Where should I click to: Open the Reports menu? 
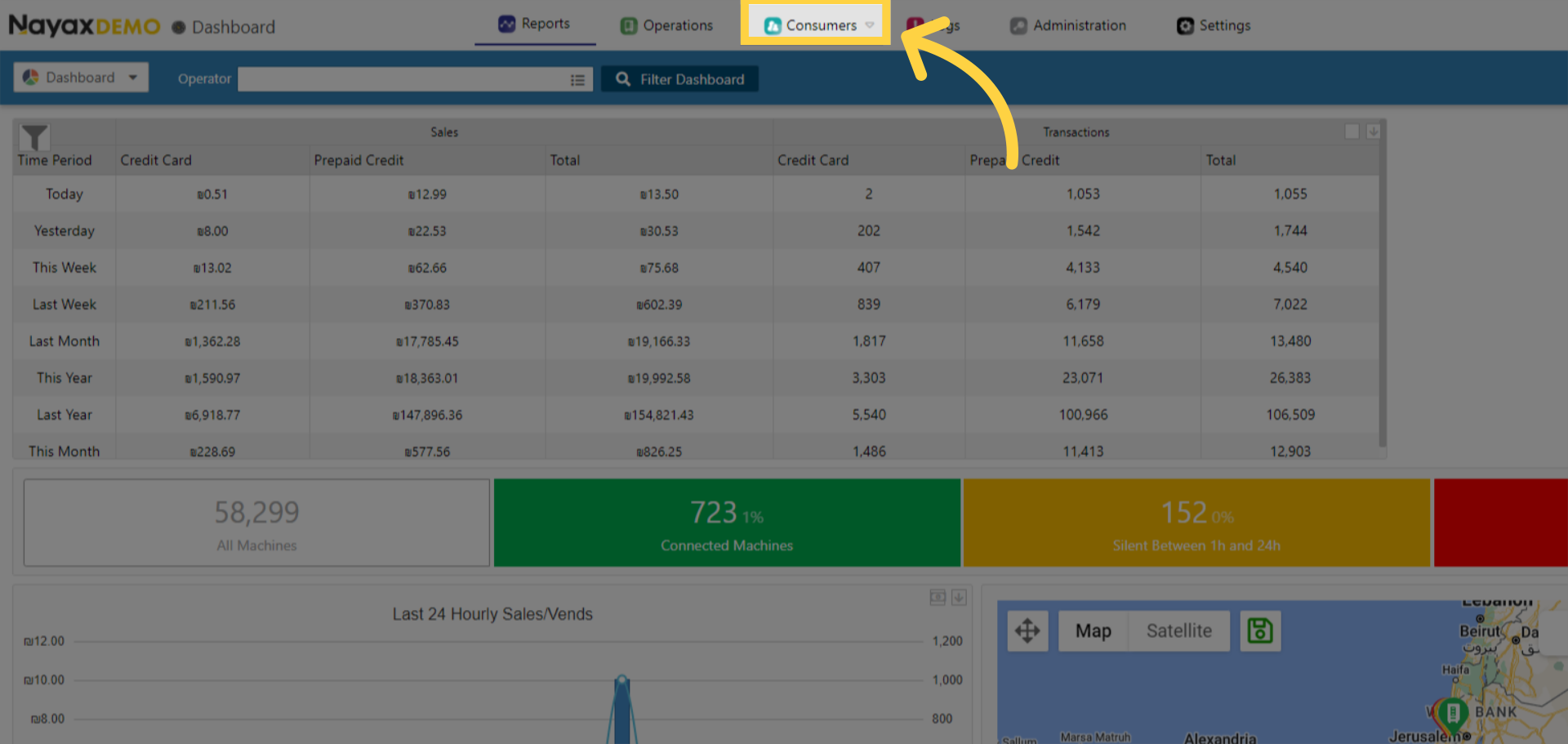(535, 24)
